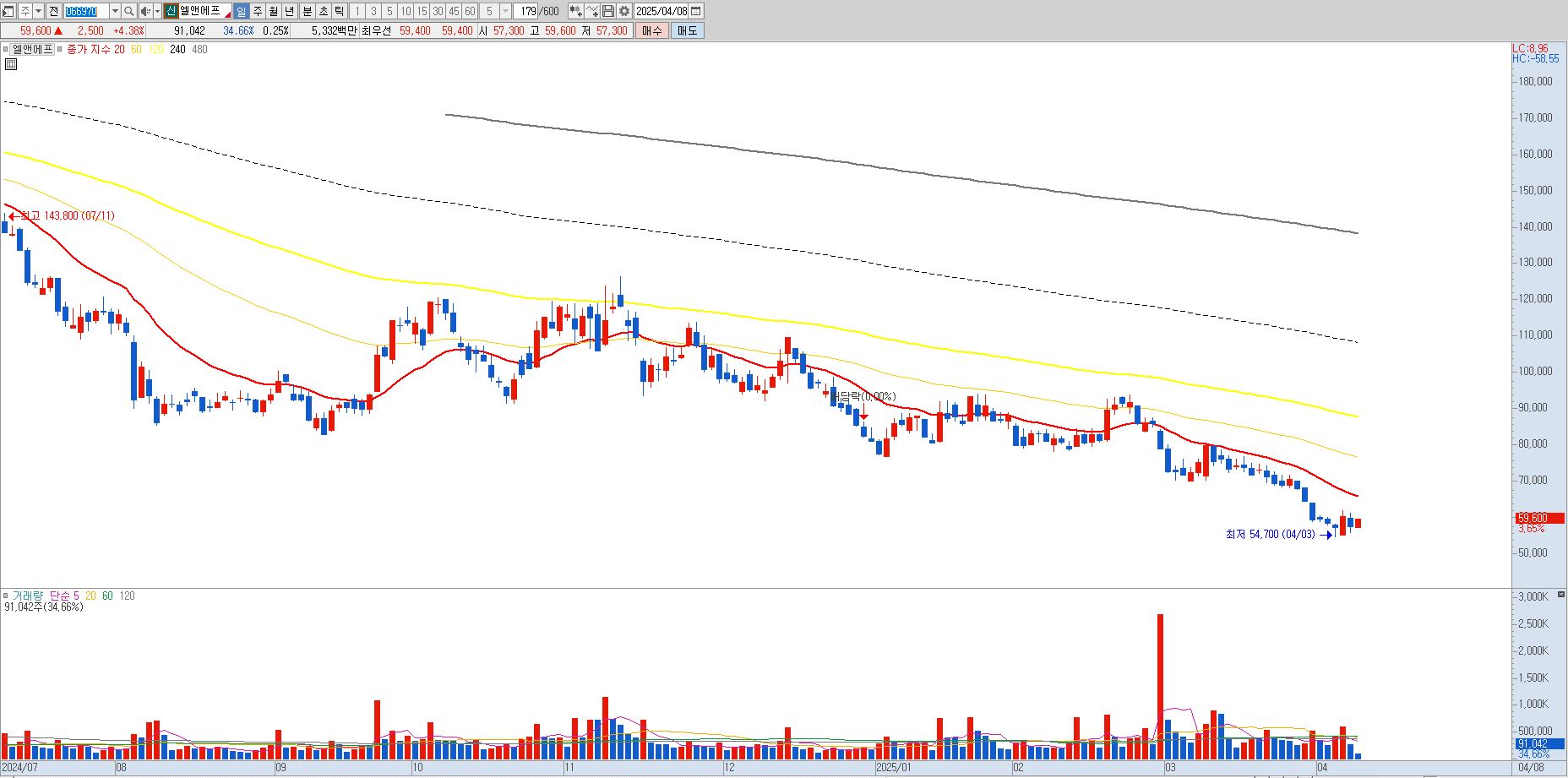This screenshot has height=778, width=1568.
Task: Open the calendar date picker icon
Action: click(x=695, y=11)
